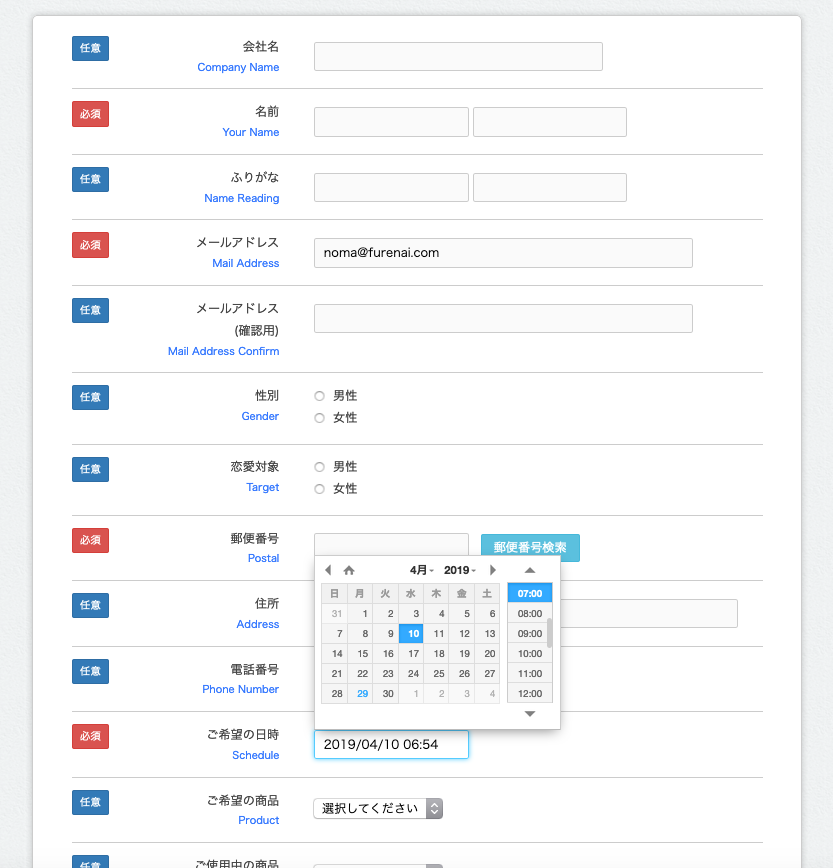The height and width of the screenshot is (868, 833).
Task: Click the time list up arrow
Action: 530,570
